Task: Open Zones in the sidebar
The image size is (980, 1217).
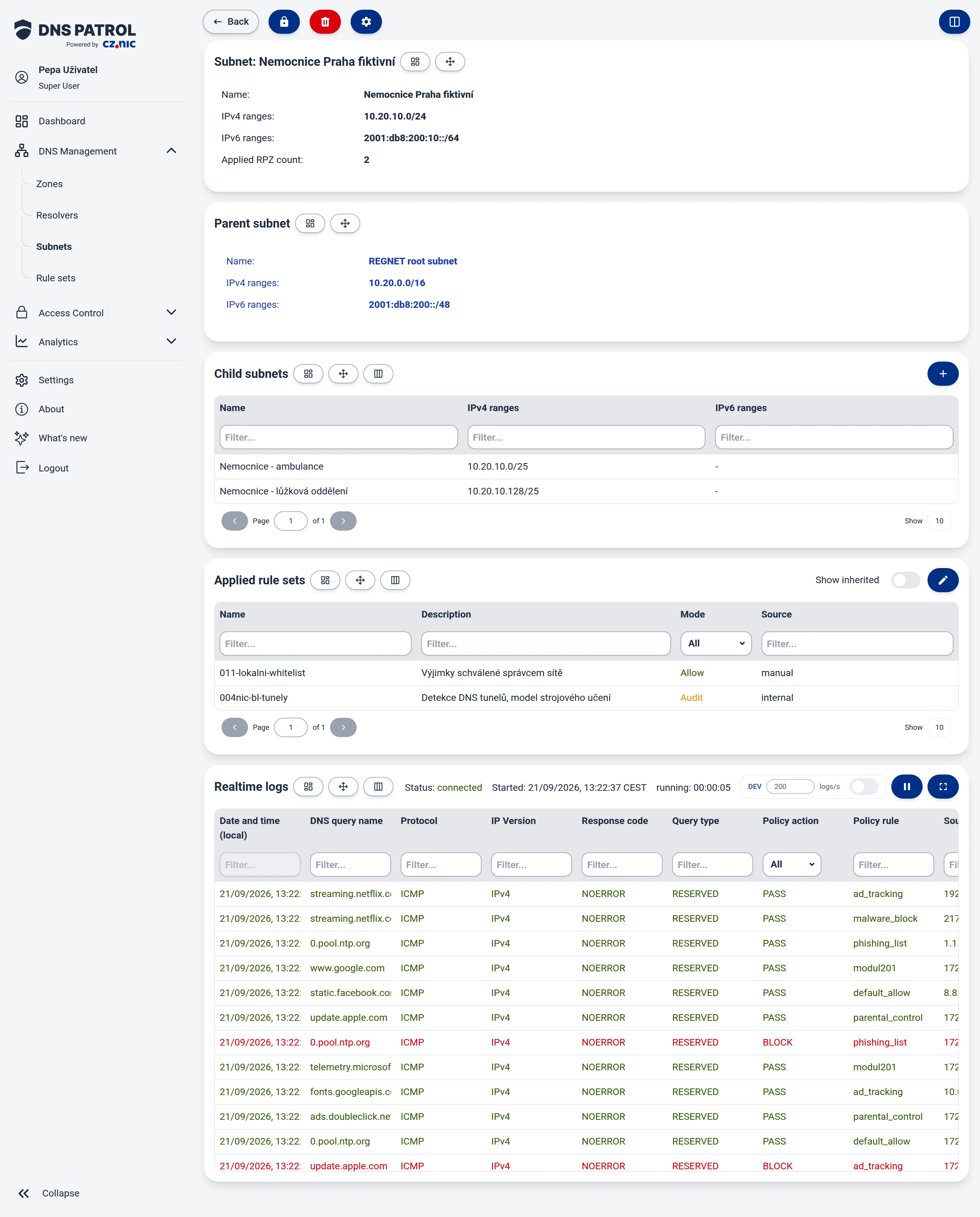Action: (49, 184)
